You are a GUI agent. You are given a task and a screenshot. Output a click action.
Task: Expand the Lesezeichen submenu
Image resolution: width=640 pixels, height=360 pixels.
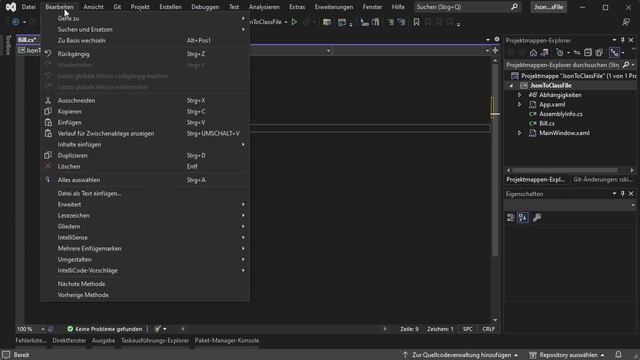pyautogui.click(x=145, y=216)
